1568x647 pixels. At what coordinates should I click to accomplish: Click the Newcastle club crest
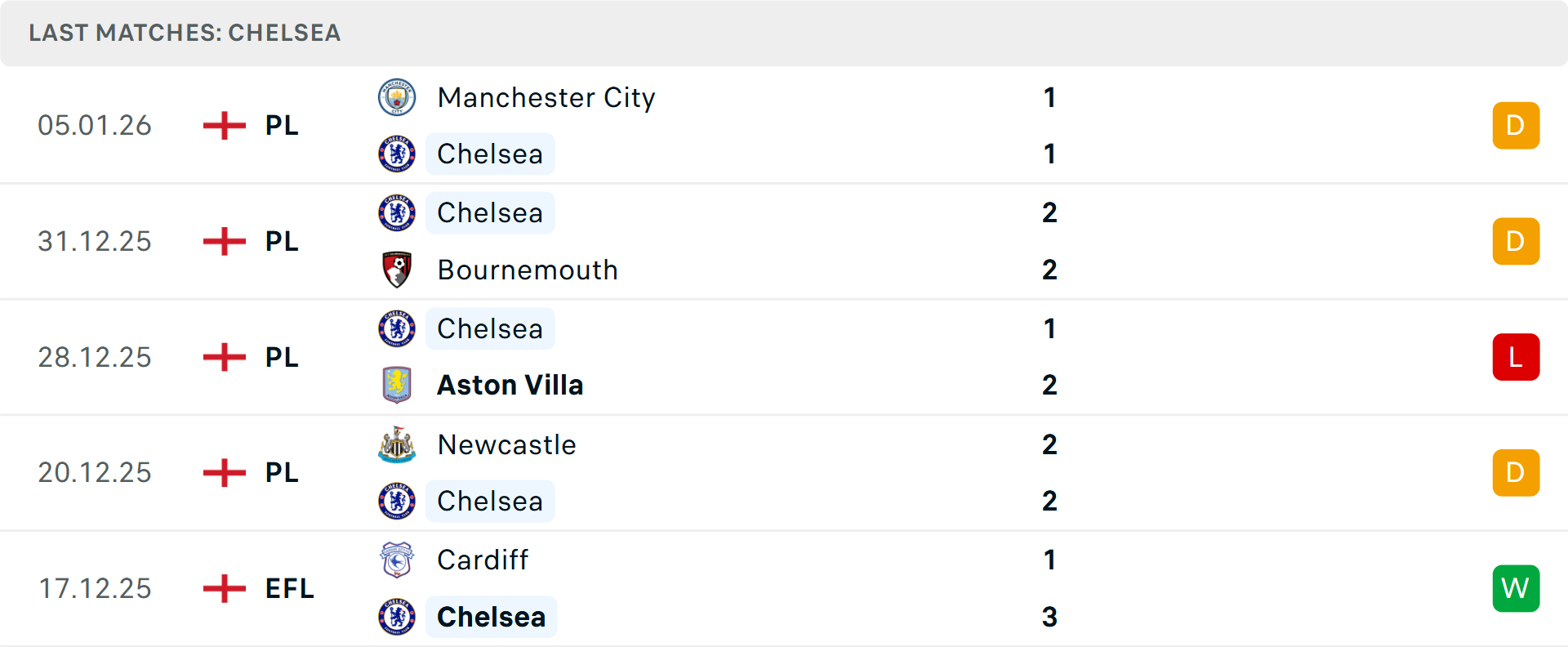[397, 444]
